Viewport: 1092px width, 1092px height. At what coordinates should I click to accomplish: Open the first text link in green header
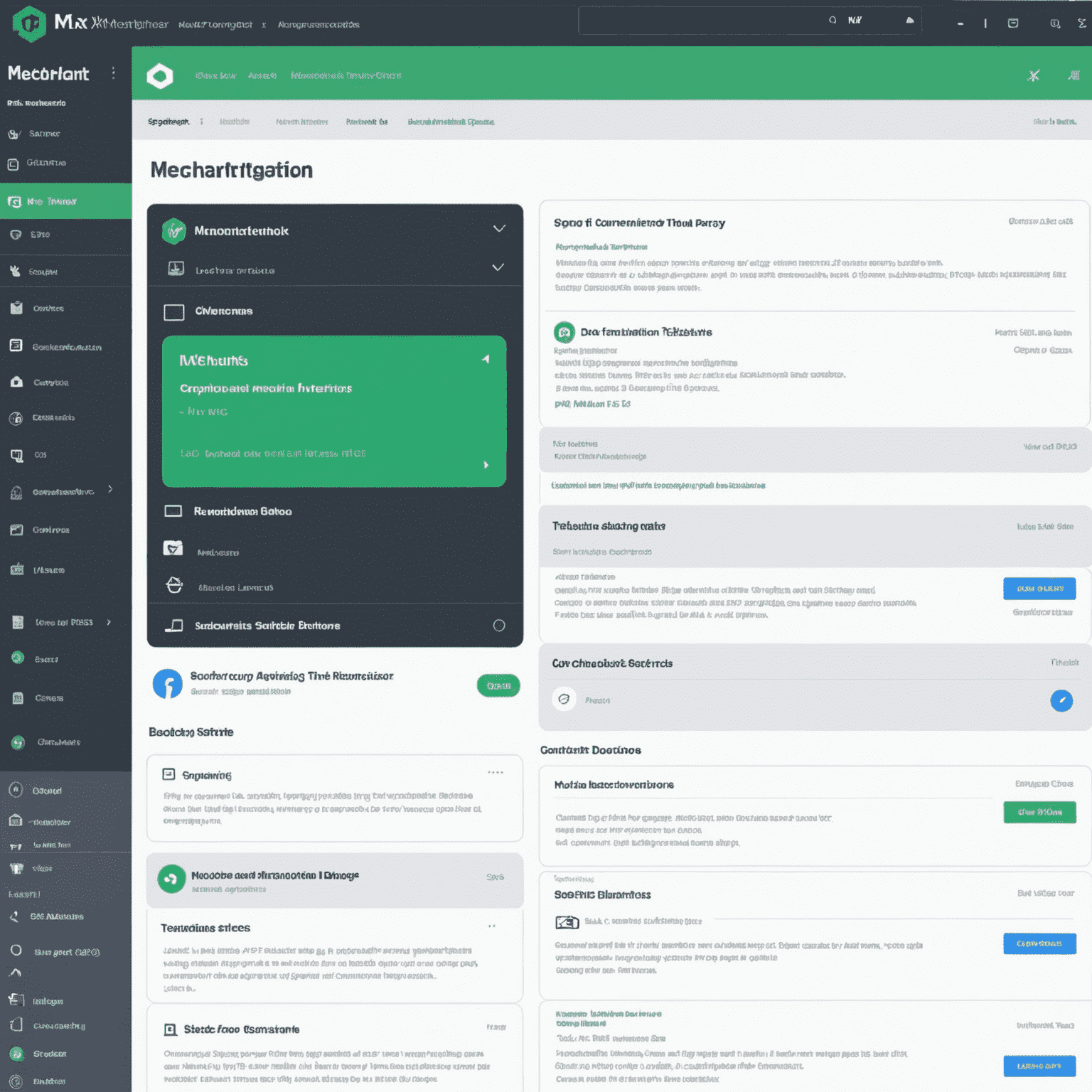[215, 75]
